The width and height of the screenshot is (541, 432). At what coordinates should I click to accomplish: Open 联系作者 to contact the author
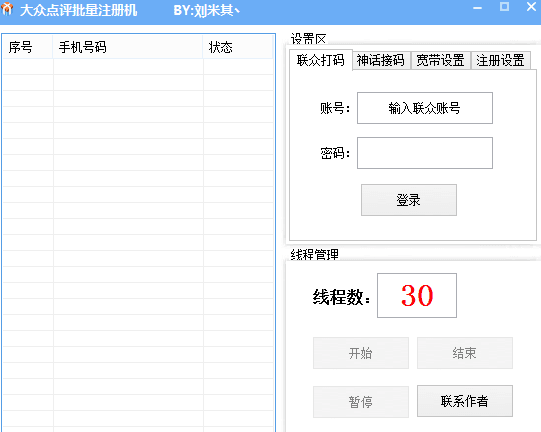[x=465, y=401]
